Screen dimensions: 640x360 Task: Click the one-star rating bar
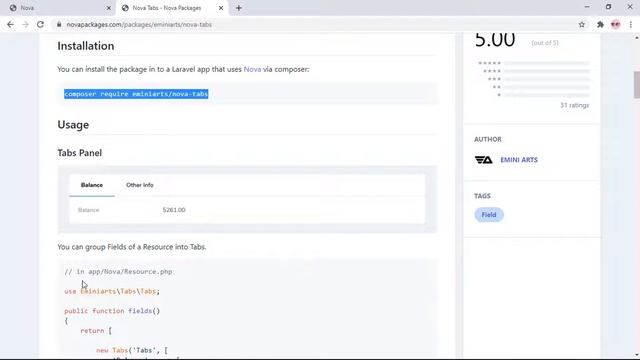click(x=547, y=95)
